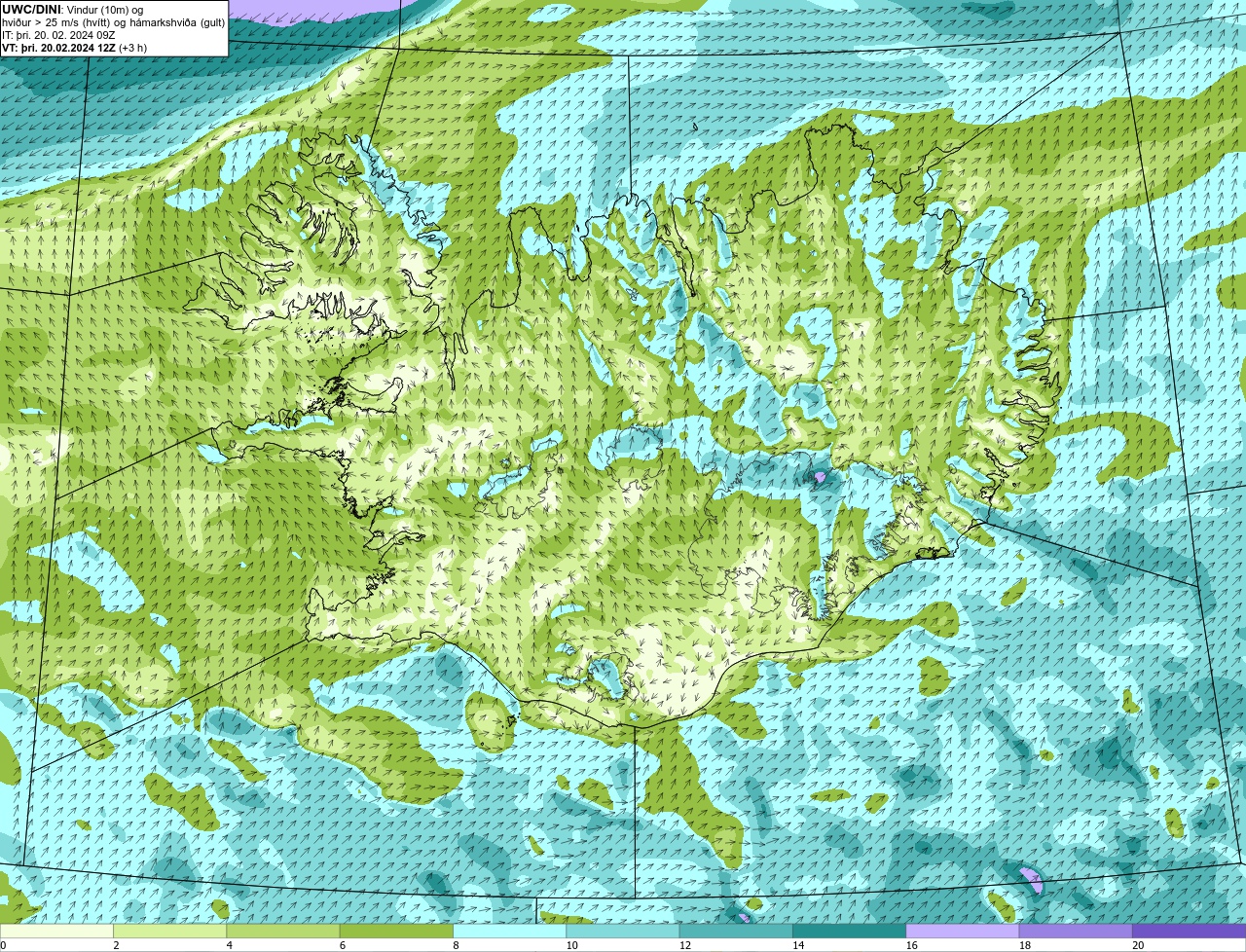Click the "16" label on the color scale

[x=911, y=945]
